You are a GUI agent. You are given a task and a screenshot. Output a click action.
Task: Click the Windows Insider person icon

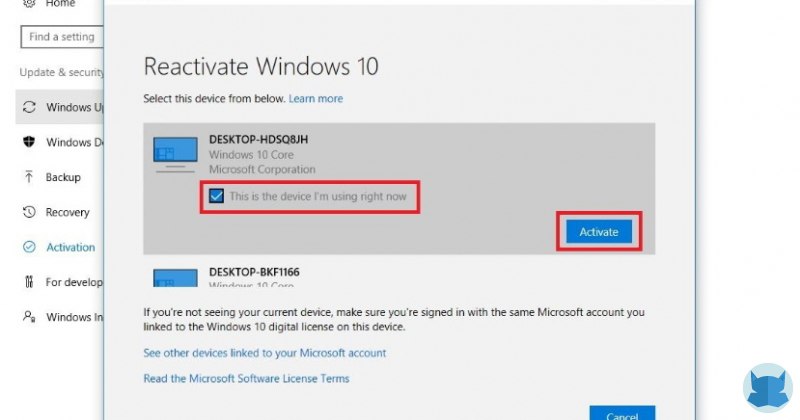(x=29, y=316)
